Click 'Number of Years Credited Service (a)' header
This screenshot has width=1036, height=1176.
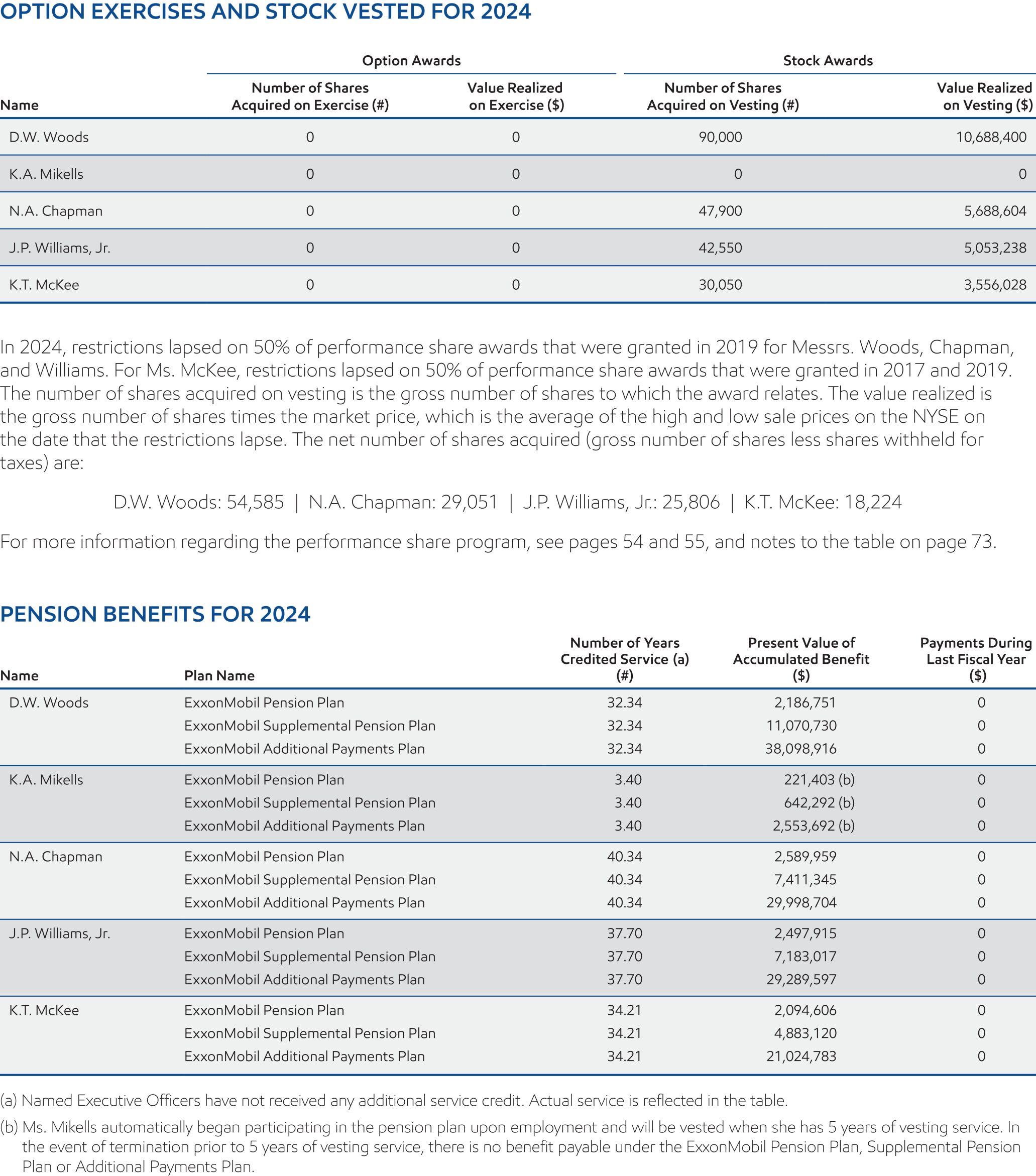point(625,659)
